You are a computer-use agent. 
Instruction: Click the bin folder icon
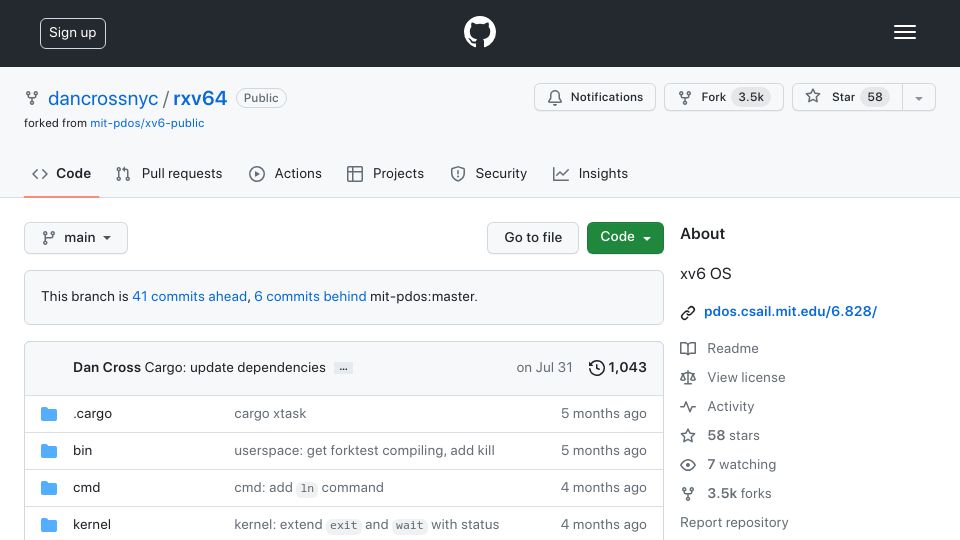(49, 451)
